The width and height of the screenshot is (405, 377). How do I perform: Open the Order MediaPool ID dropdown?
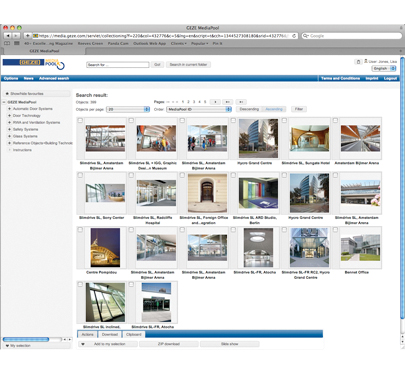199,109
